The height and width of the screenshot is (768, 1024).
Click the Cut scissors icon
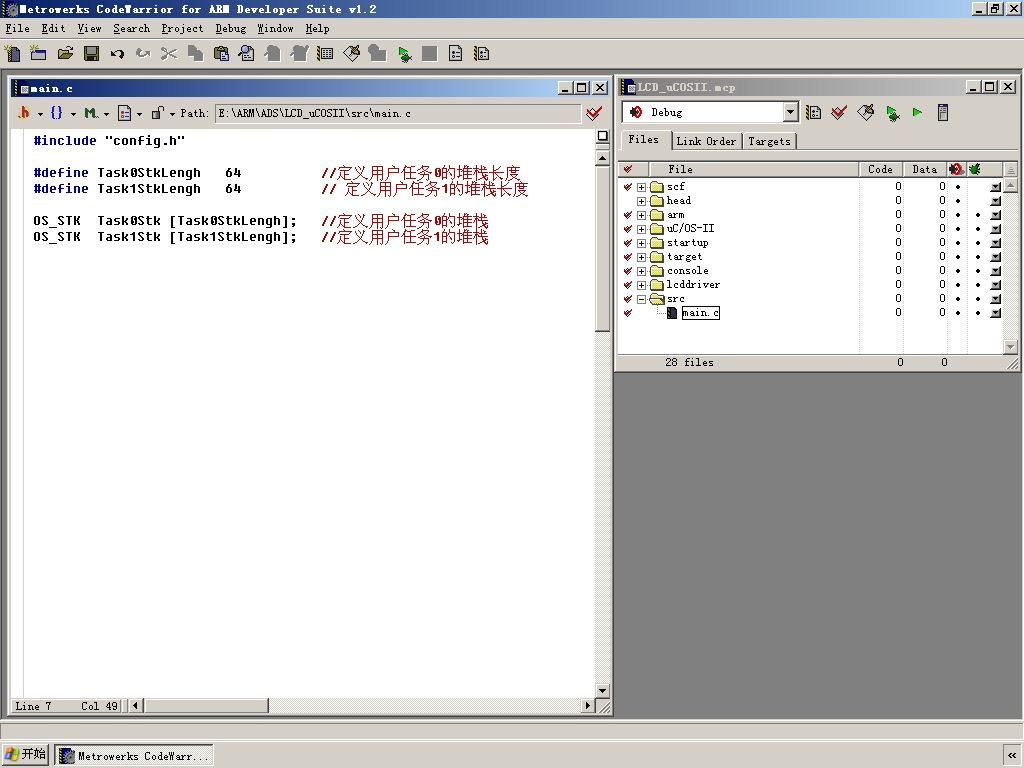coord(168,54)
